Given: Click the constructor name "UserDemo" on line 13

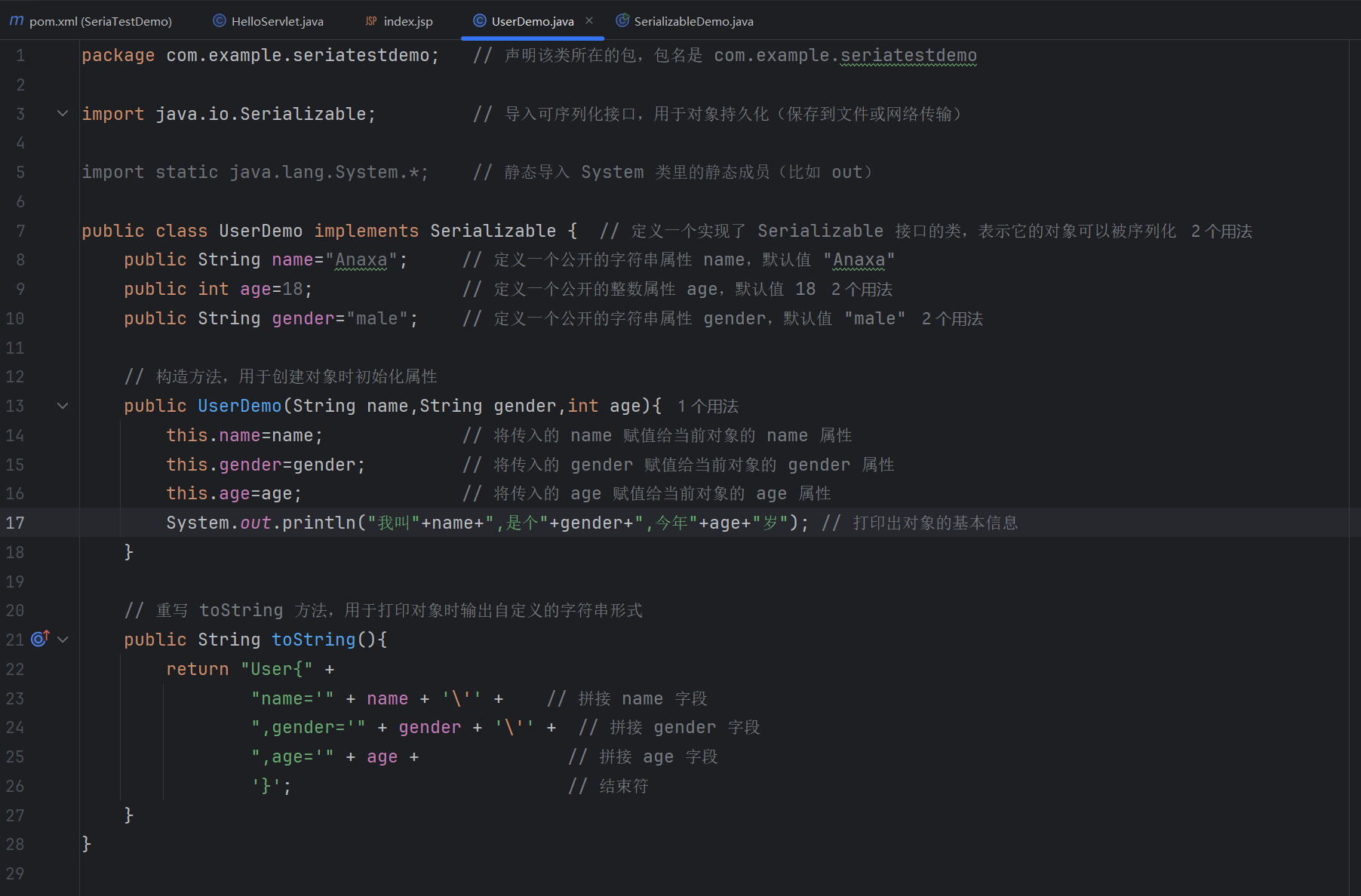Looking at the screenshot, I should tap(239, 406).
